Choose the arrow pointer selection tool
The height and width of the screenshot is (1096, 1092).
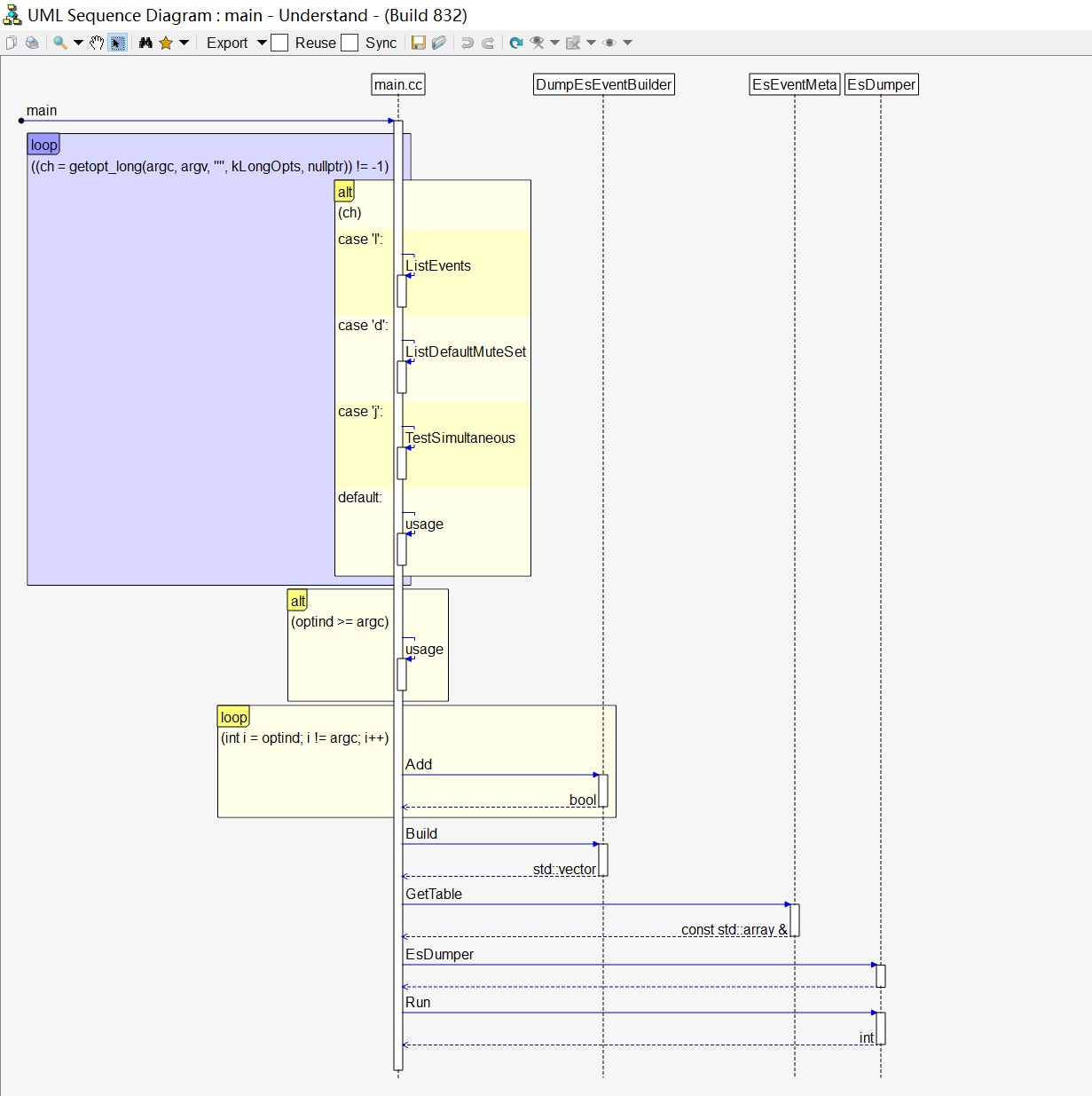point(117,43)
